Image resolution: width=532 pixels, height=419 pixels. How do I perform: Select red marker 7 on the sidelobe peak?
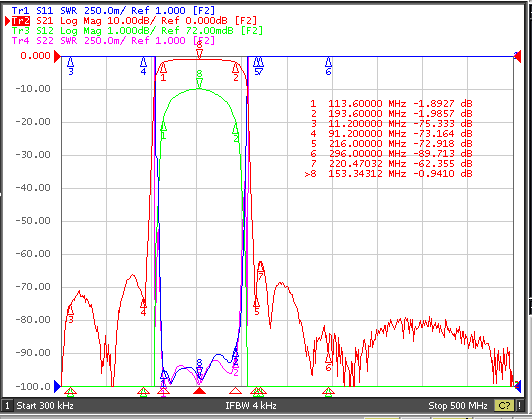[x=261, y=271]
